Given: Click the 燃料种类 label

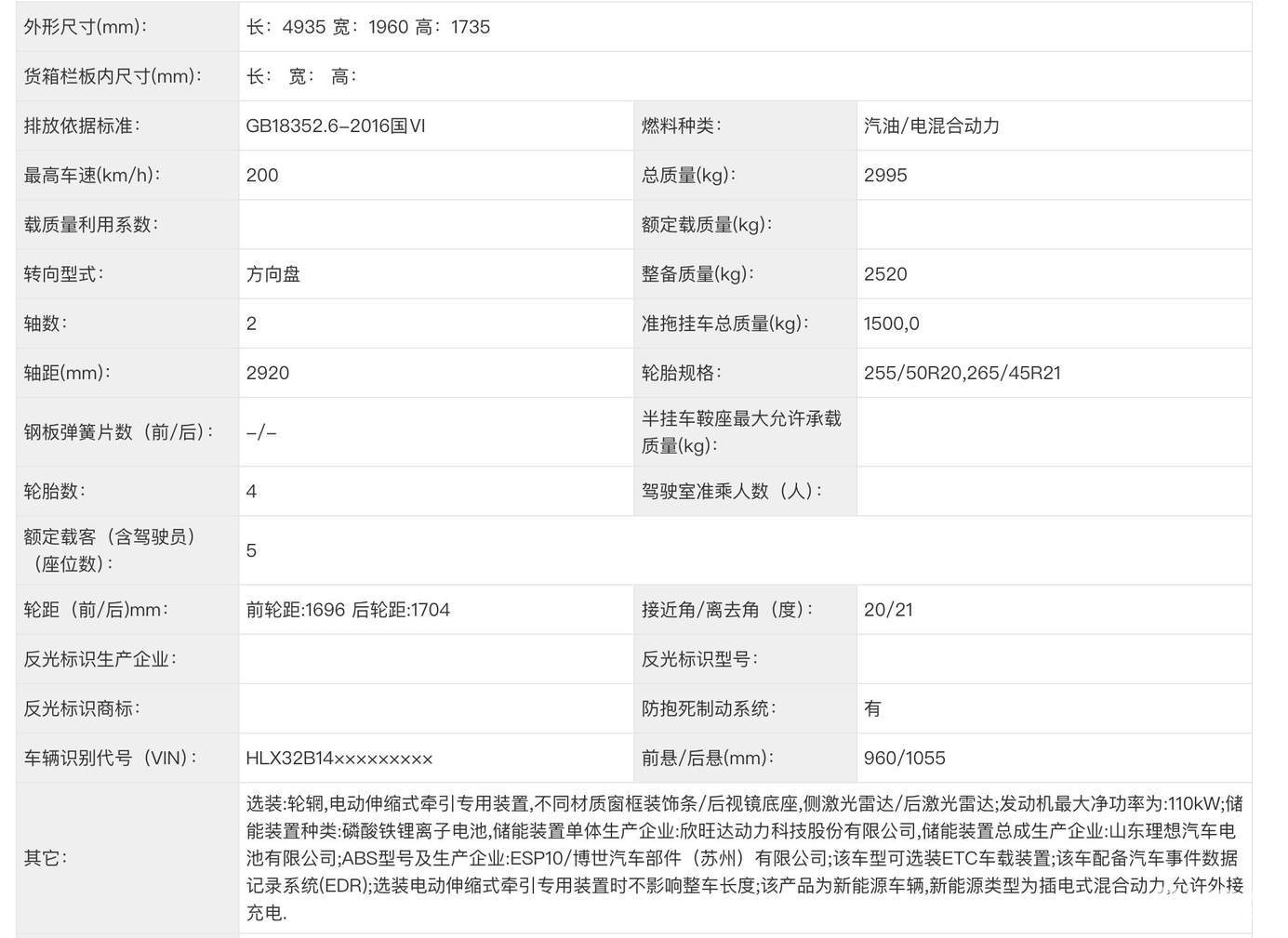Looking at the screenshot, I should (x=681, y=126).
